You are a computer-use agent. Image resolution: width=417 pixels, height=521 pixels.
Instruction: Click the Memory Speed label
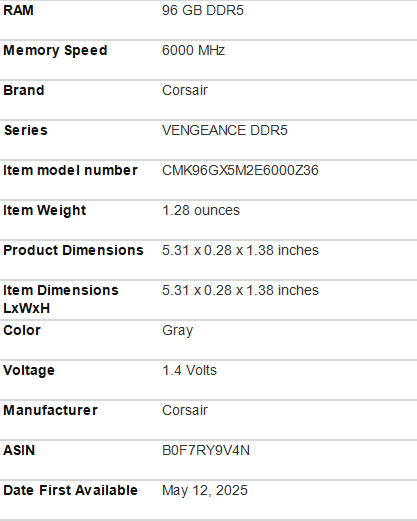55,51
